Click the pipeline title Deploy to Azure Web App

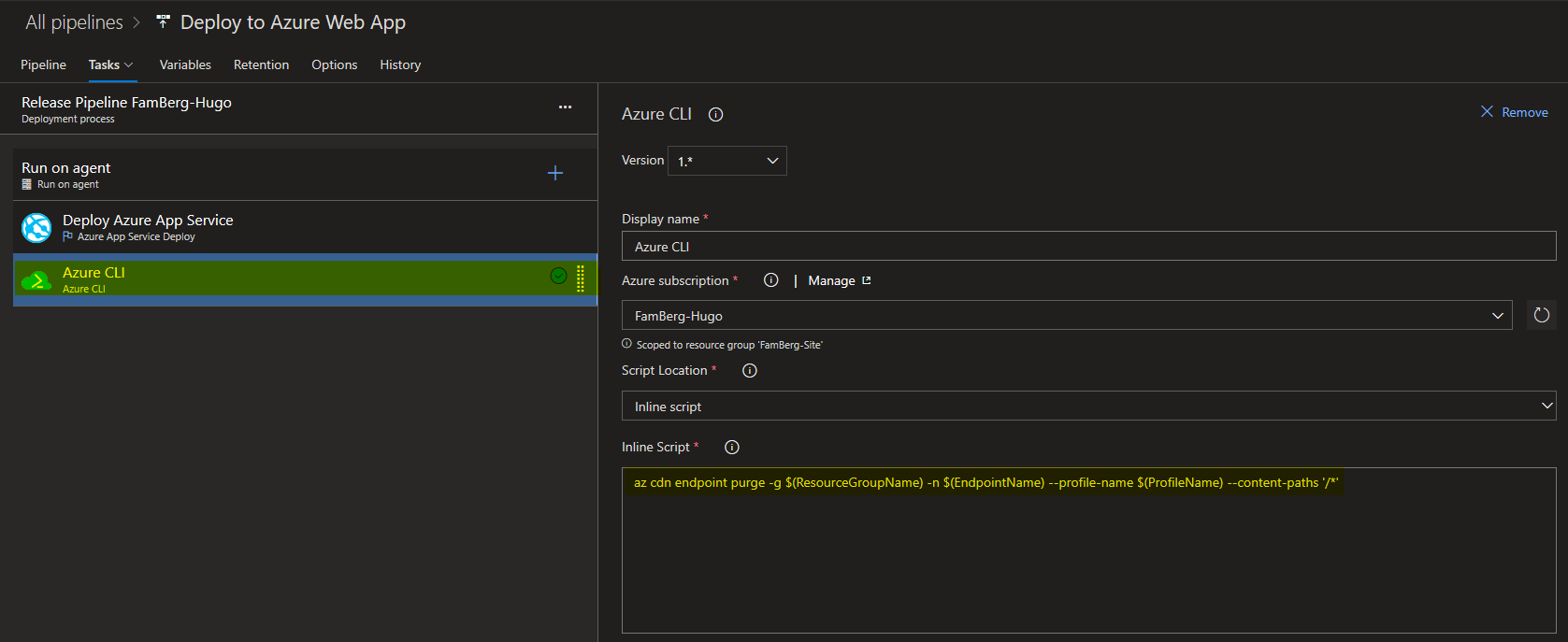pos(293,22)
